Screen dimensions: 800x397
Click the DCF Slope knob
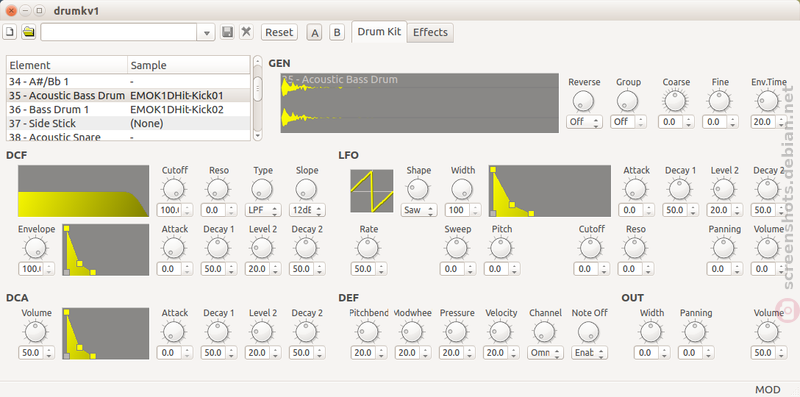pos(306,190)
